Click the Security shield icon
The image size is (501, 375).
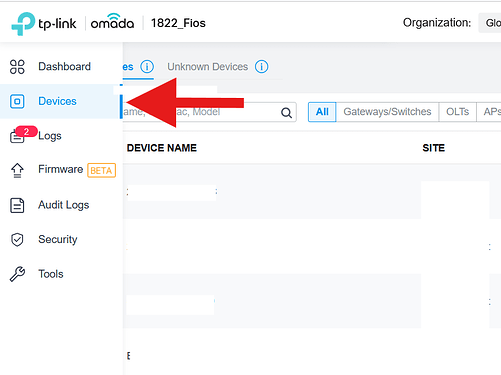click(17, 240)
